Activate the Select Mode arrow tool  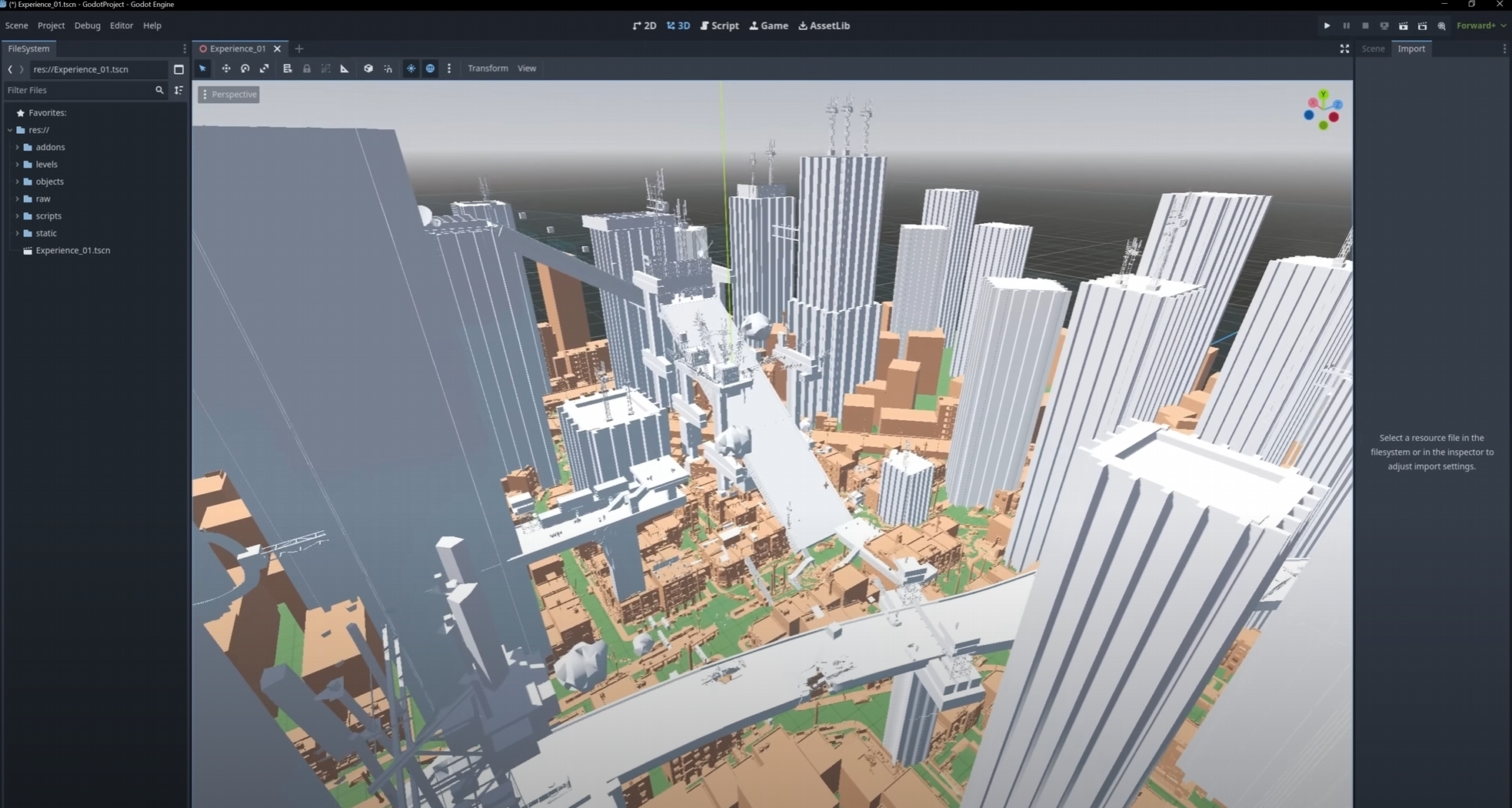click(x=203, y=68)
